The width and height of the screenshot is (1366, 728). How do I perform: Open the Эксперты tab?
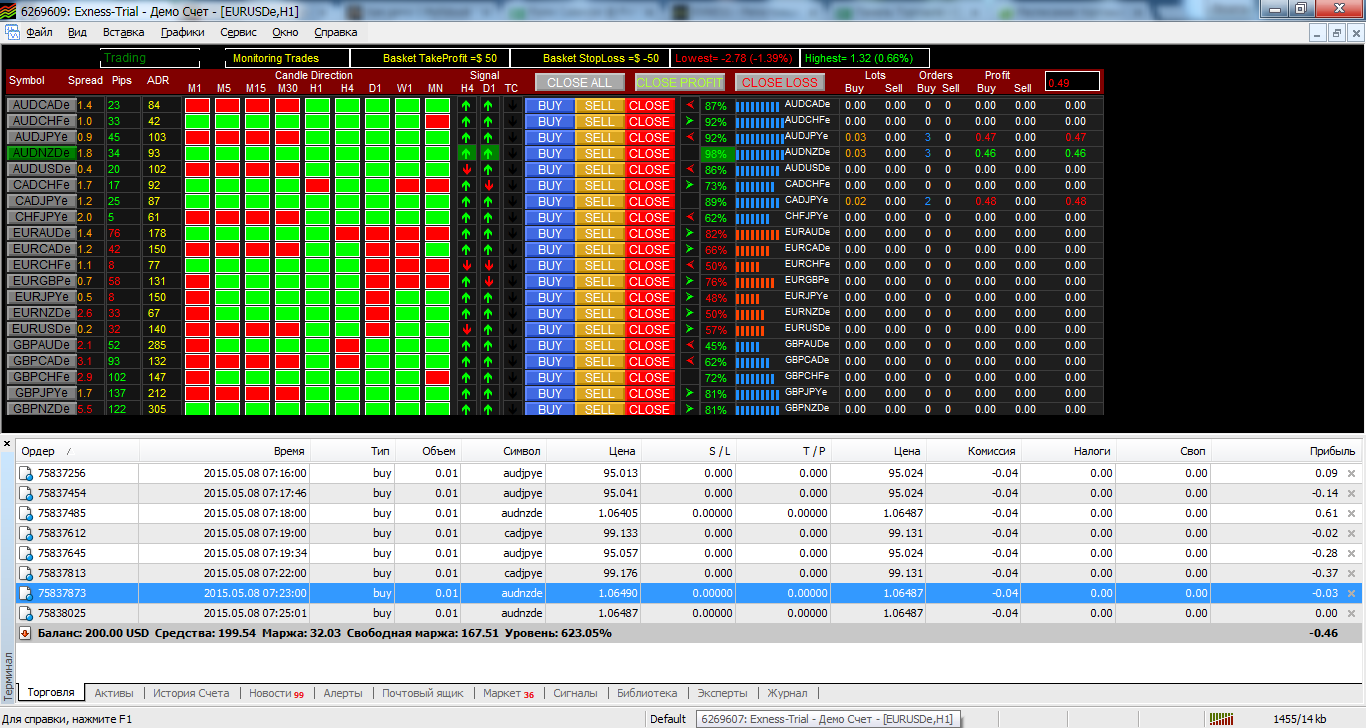pyautogui.click(x=722, y=693)
